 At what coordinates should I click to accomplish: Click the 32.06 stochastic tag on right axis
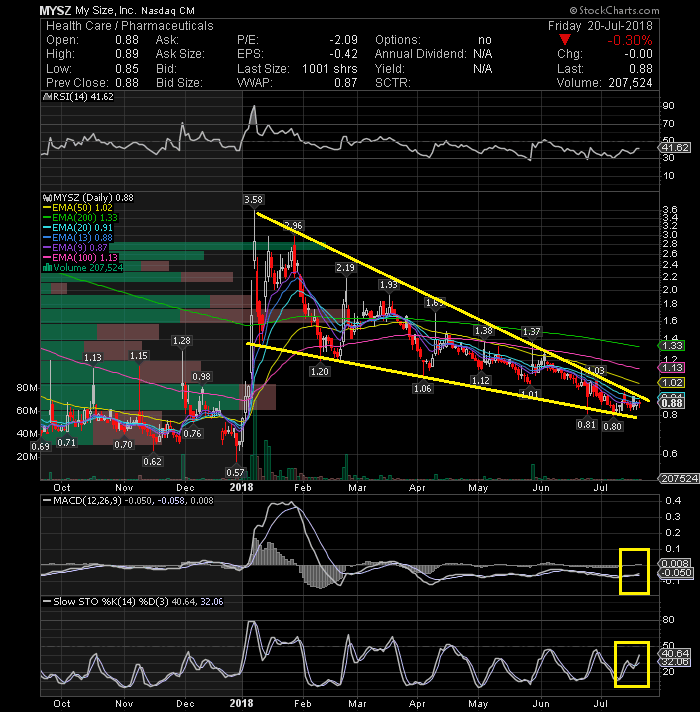[x=675, y=662]
